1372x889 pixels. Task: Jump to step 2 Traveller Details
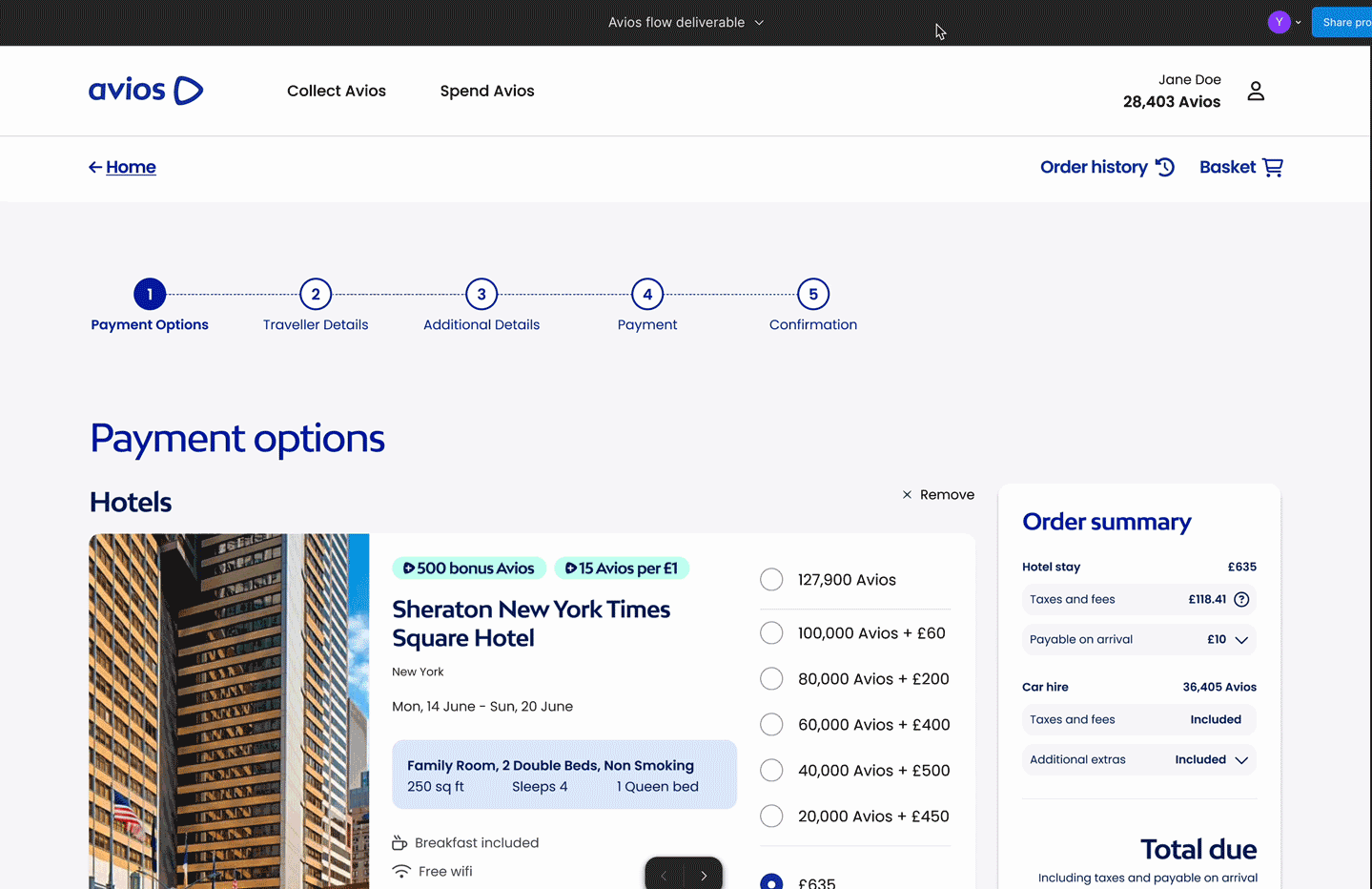click(316, 295)
